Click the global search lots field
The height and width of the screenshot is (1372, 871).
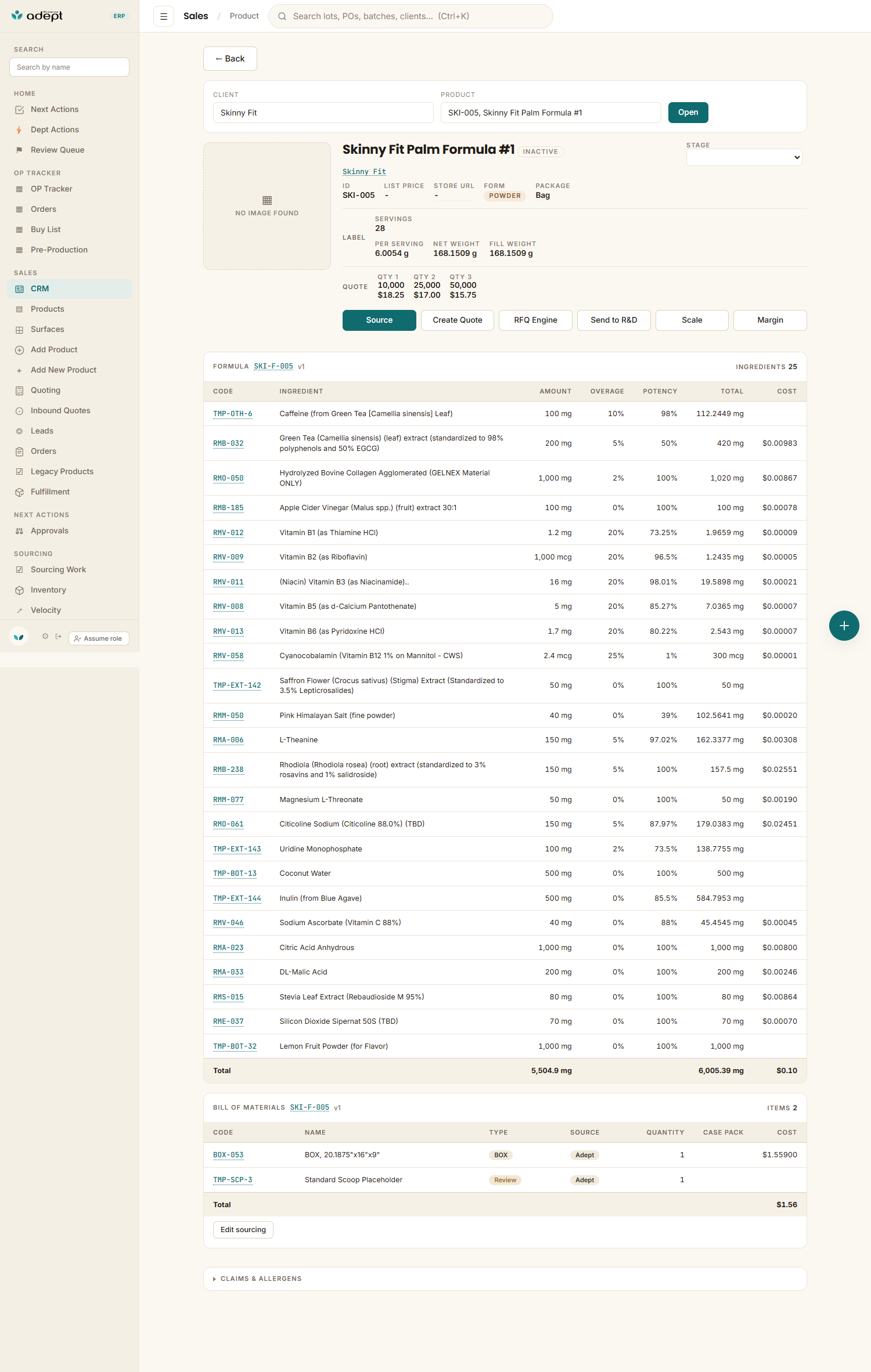pos(411,16)
